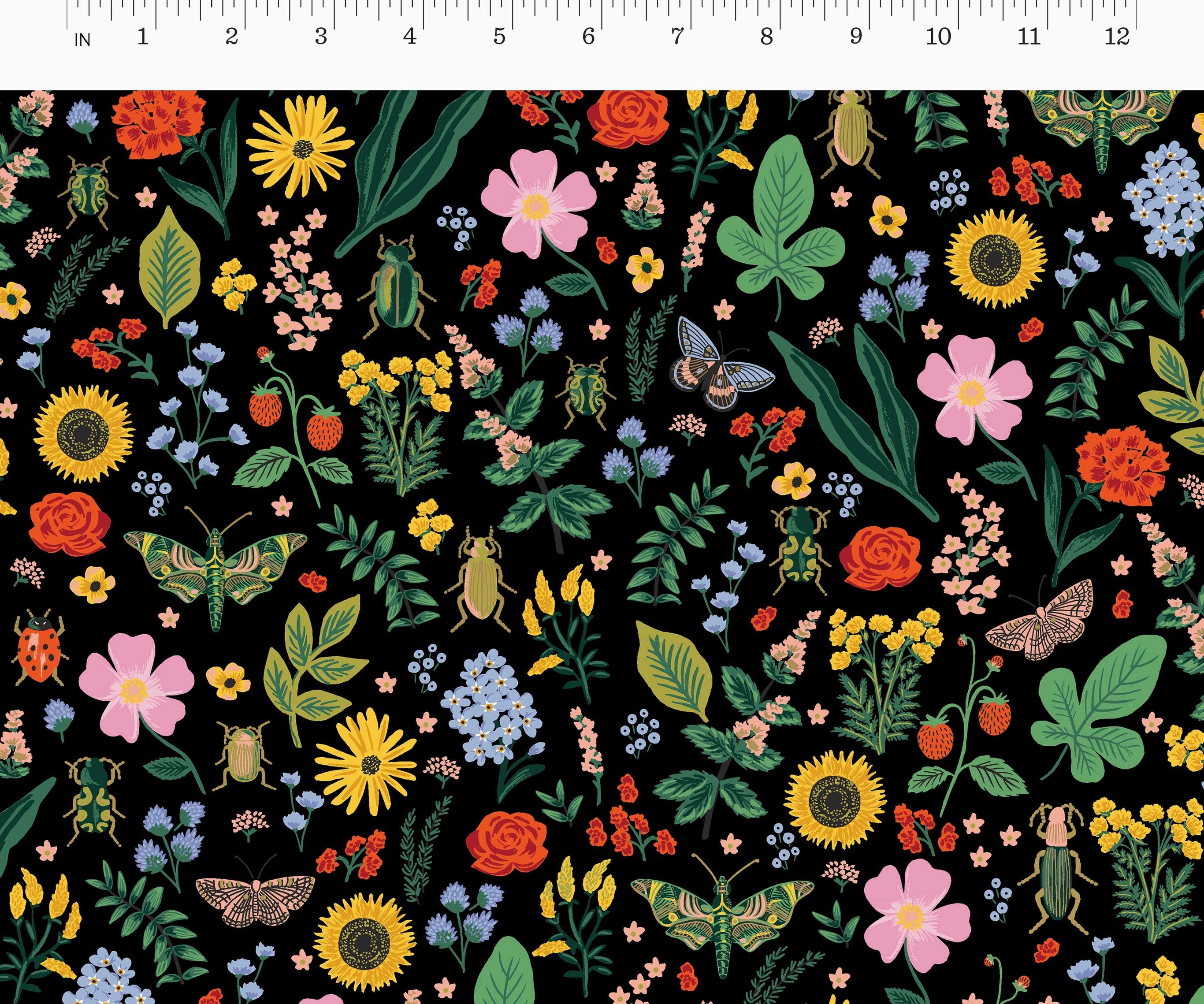Click the number 6 on the ruler
The height and width of the screenshot is (1004, 1204).
pos(588,37)
